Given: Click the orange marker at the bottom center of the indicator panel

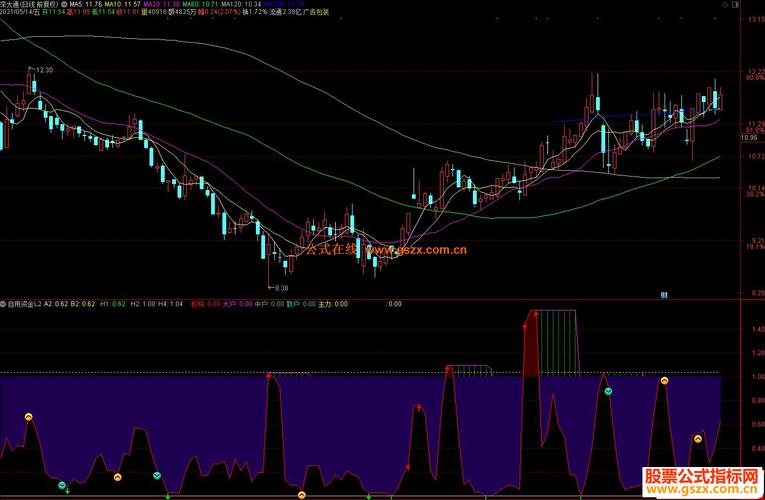Looking at the screenshot, I should tap(302, 494).
